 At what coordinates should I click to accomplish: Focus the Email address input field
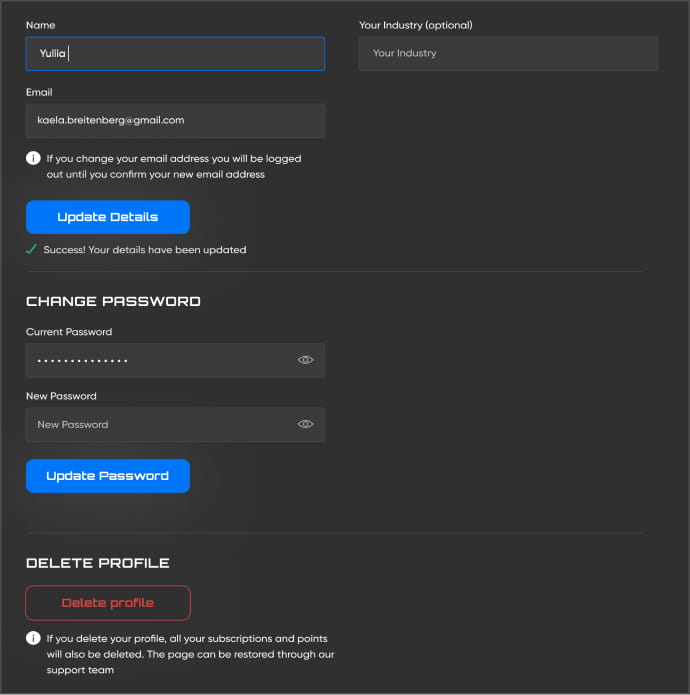coord(175,120)
